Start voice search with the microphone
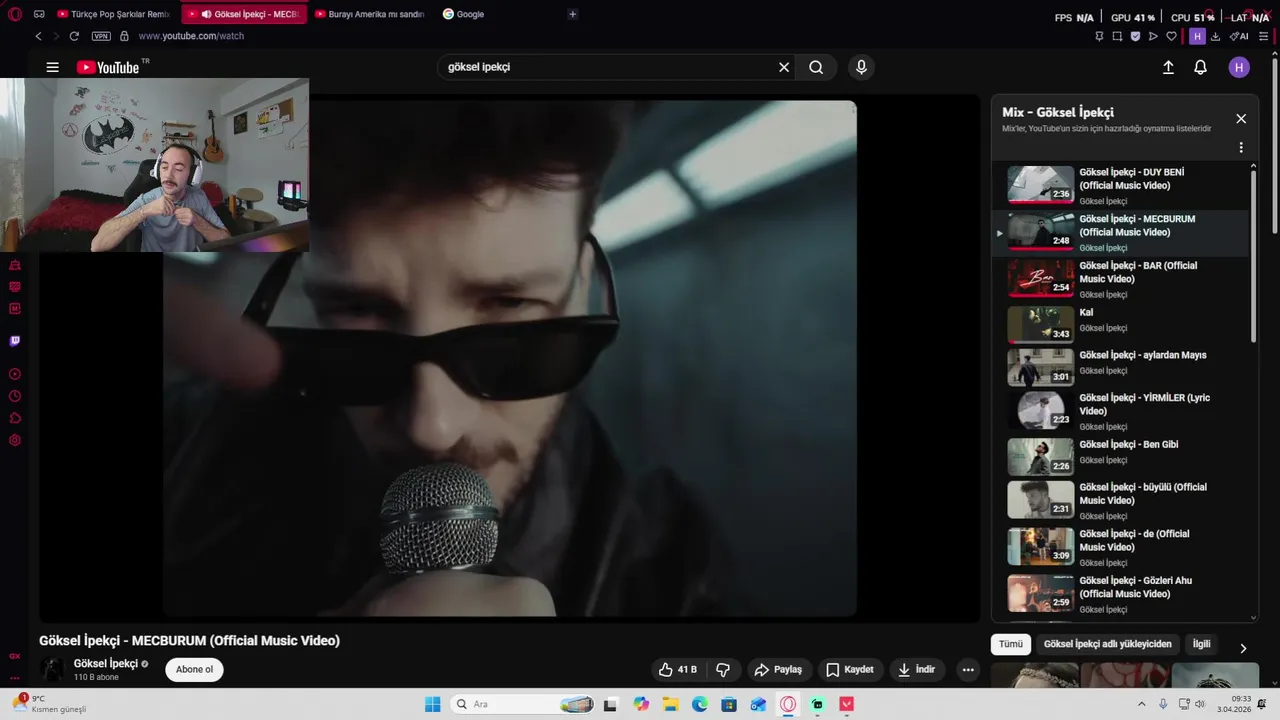 [x=861, y=67]
